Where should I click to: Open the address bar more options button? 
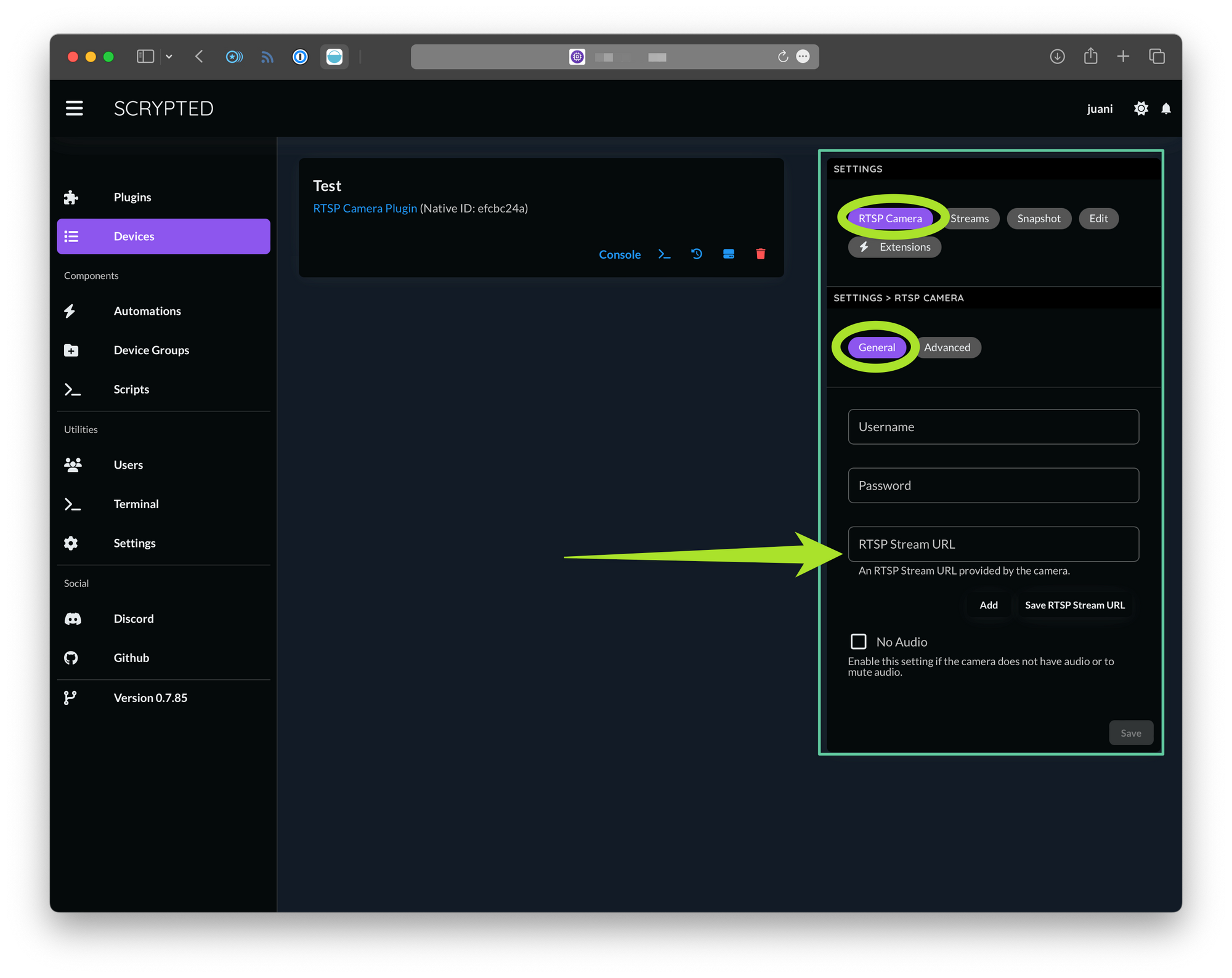point(803,57)
